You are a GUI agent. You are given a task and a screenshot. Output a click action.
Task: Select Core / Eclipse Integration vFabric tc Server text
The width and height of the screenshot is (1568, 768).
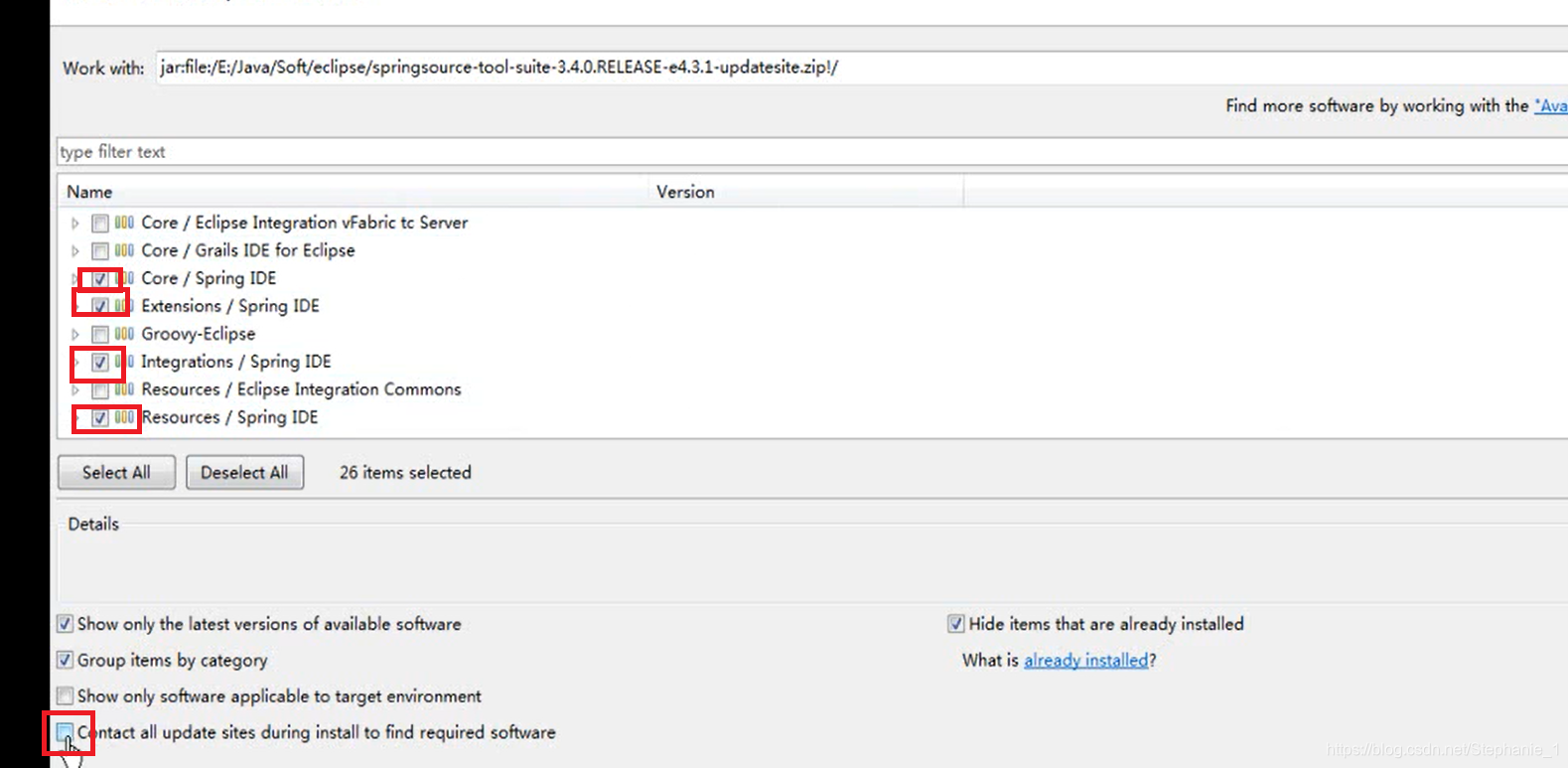(305, 223)
